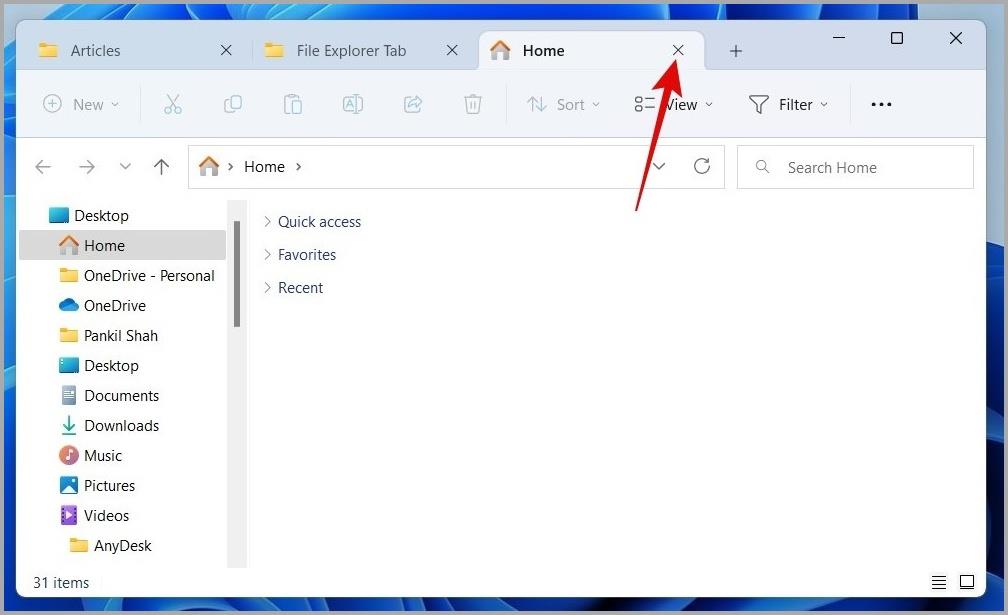1008x615 pixels.
Task: Open the Sort dropdown menu
Action: (x=563, y=104)
